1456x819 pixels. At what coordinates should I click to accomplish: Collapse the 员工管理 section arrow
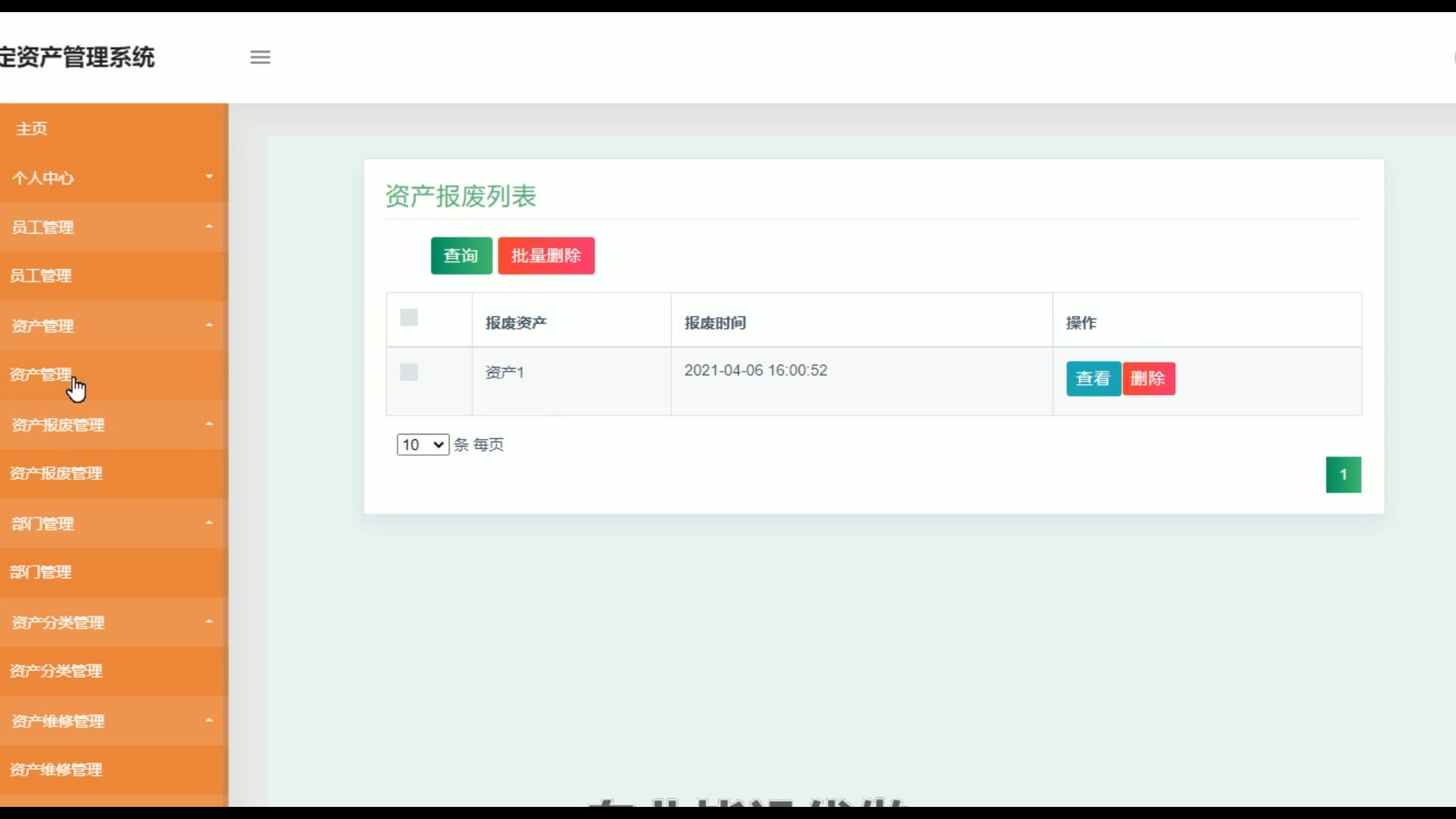point(209,226)
